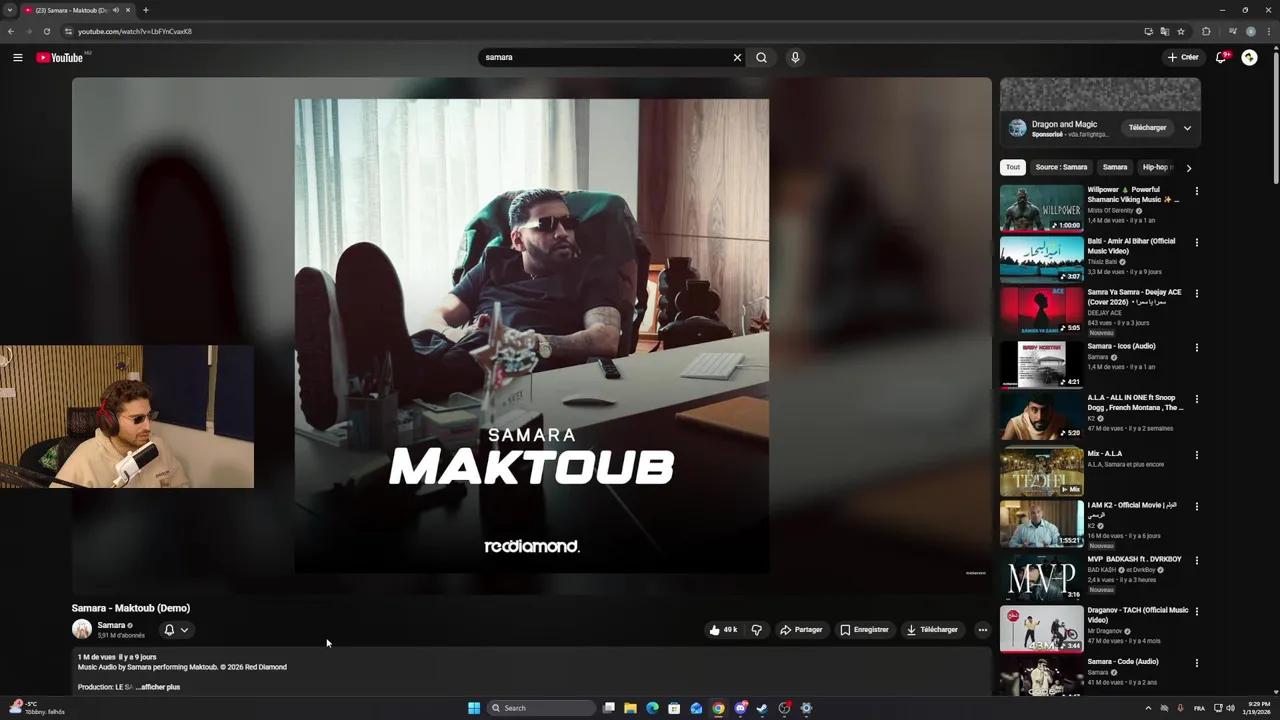Go to the YouTube home logo
This screenshot has width=1280, height=720.
(59, 57)
